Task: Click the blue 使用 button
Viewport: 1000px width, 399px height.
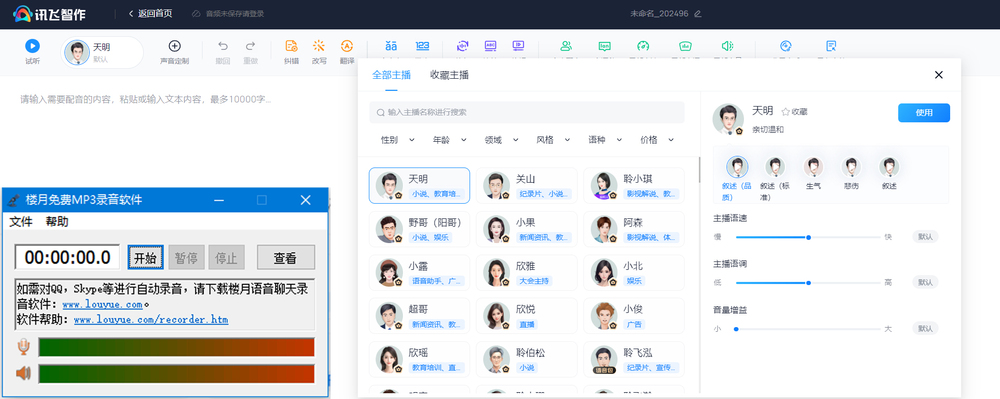Action: pyautogui.click(x=924, y=113)
